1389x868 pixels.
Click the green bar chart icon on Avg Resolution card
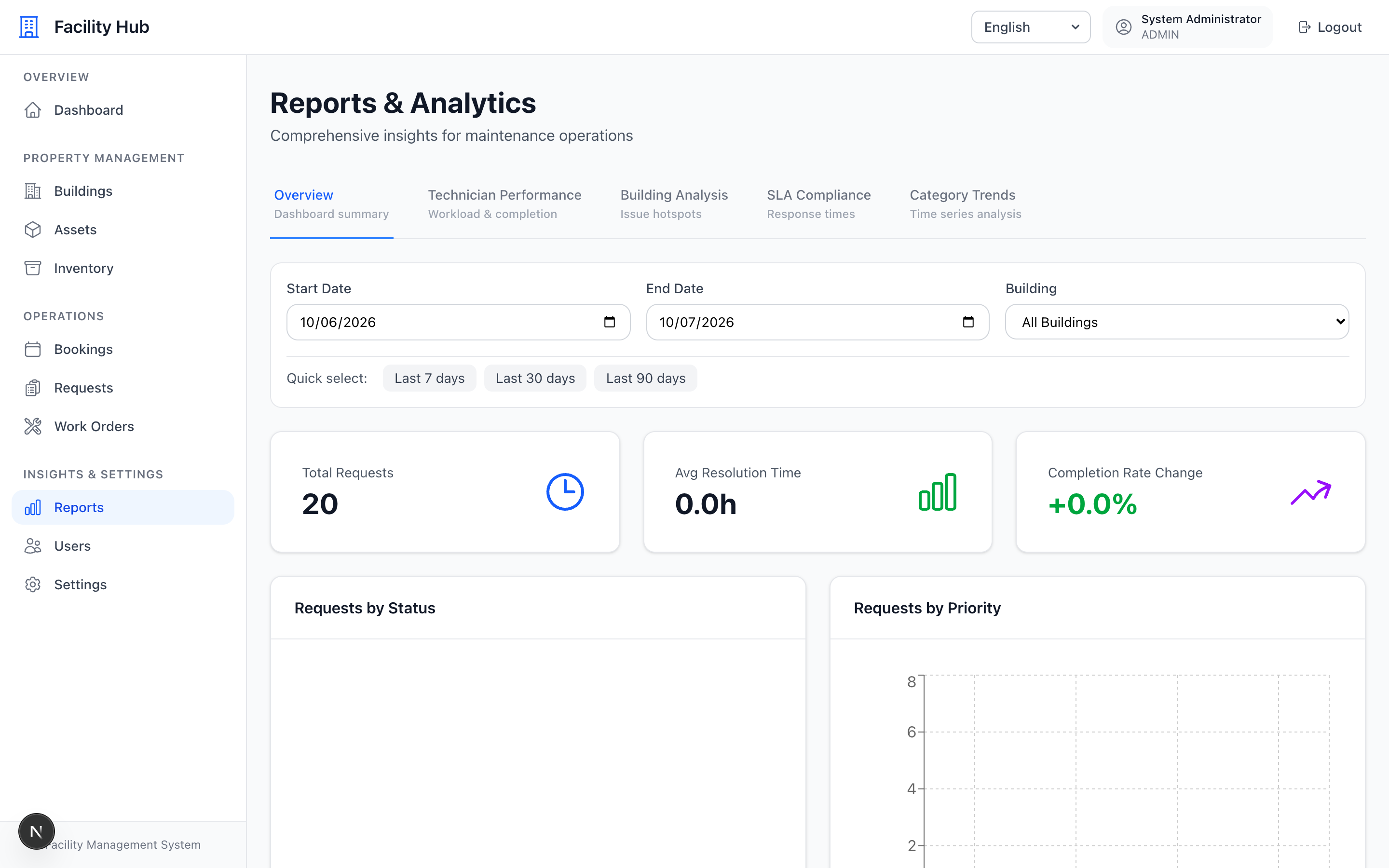coord(937,491)
